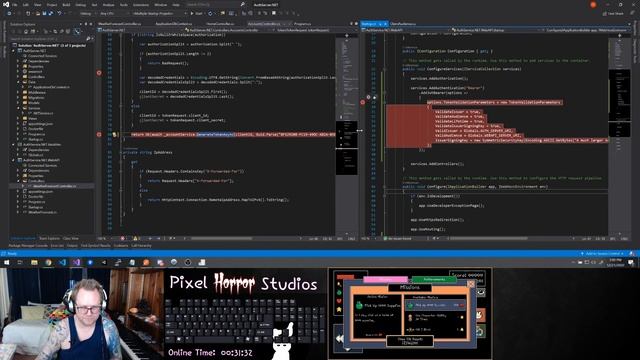Viewport: 640px width, 360px height.
Task: Click the Start debugging button
Action: (x=196, y=13)
